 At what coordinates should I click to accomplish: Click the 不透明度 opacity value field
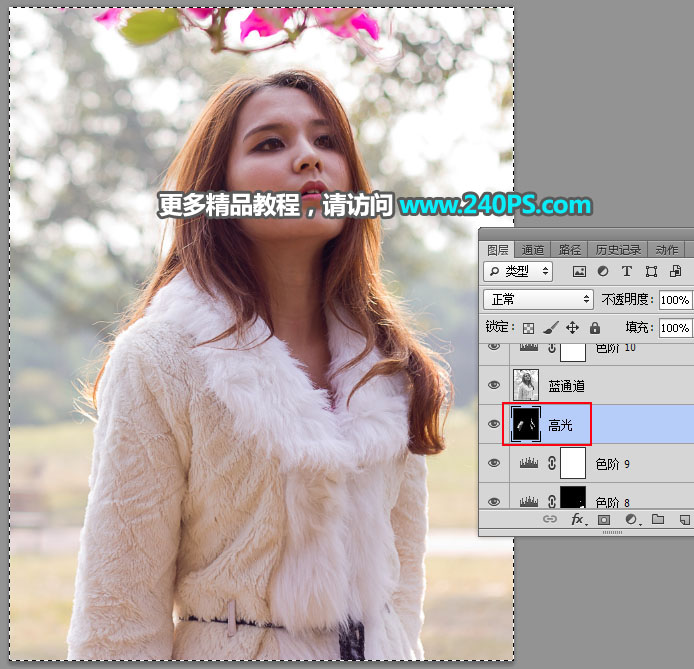[675, 300]
